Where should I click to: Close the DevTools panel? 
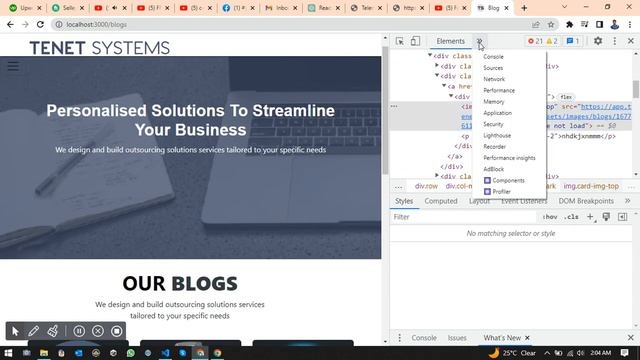631,41
